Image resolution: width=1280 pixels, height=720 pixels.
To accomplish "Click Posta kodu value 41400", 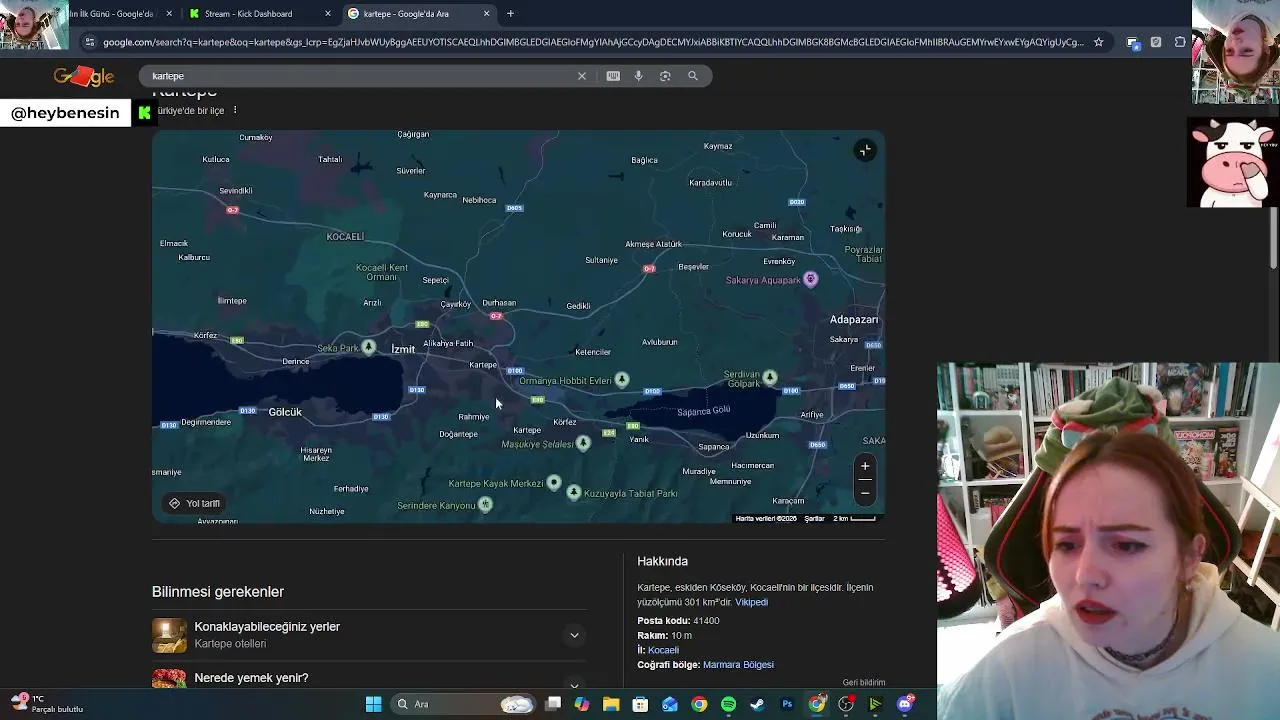I will (x=706, y=621).
